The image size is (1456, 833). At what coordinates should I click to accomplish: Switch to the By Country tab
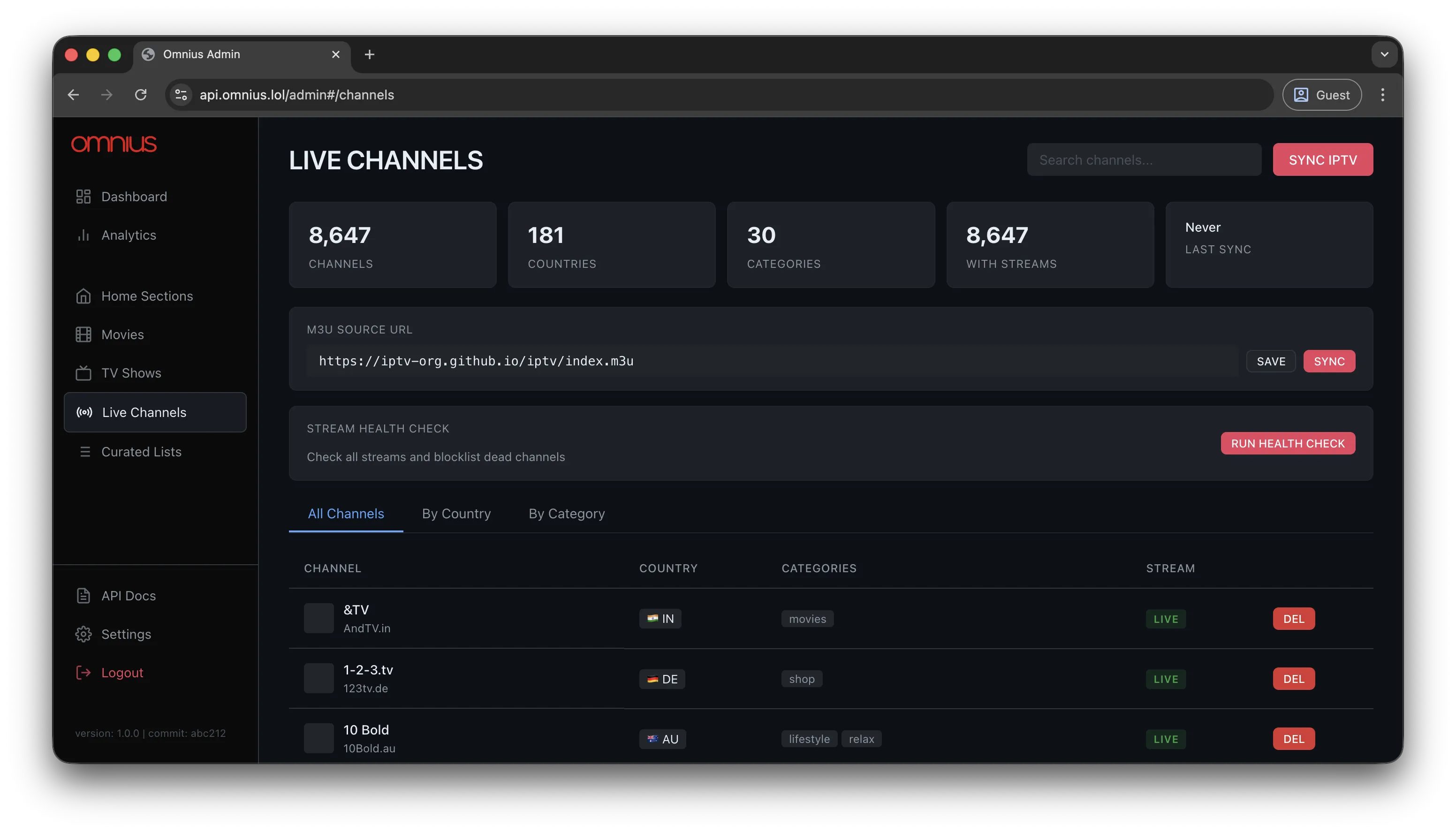[456, 513]
